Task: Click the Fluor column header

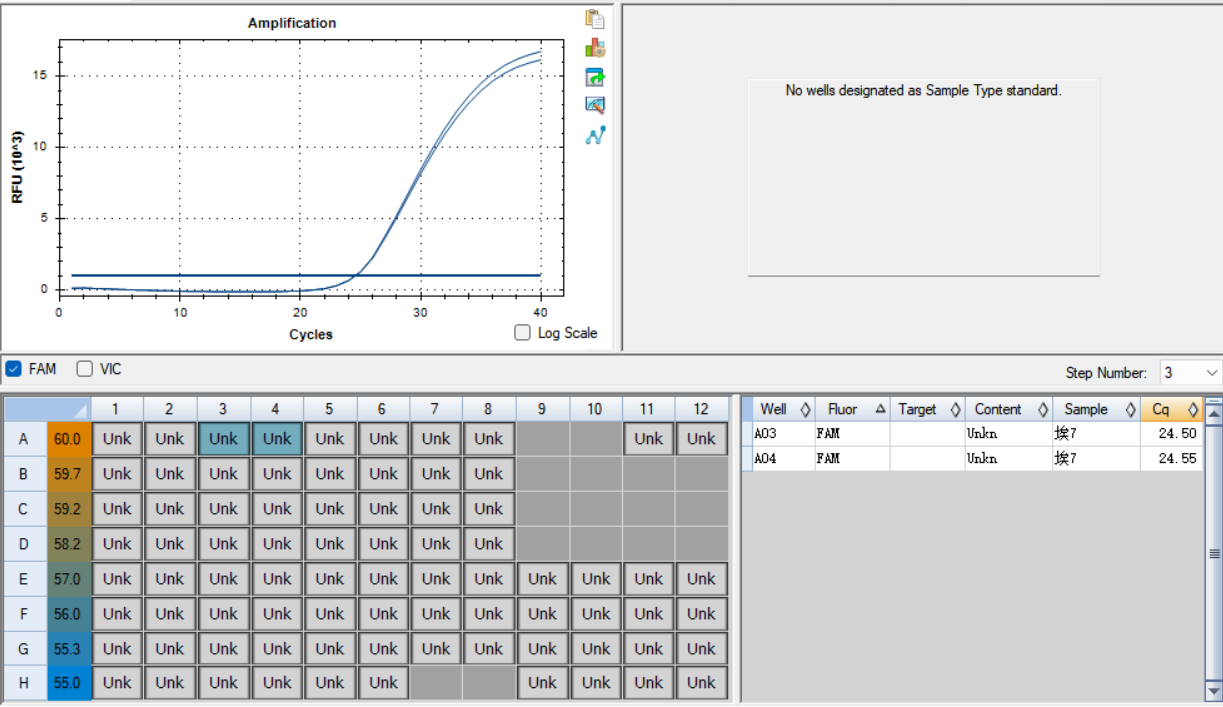Action: point(853,409)
